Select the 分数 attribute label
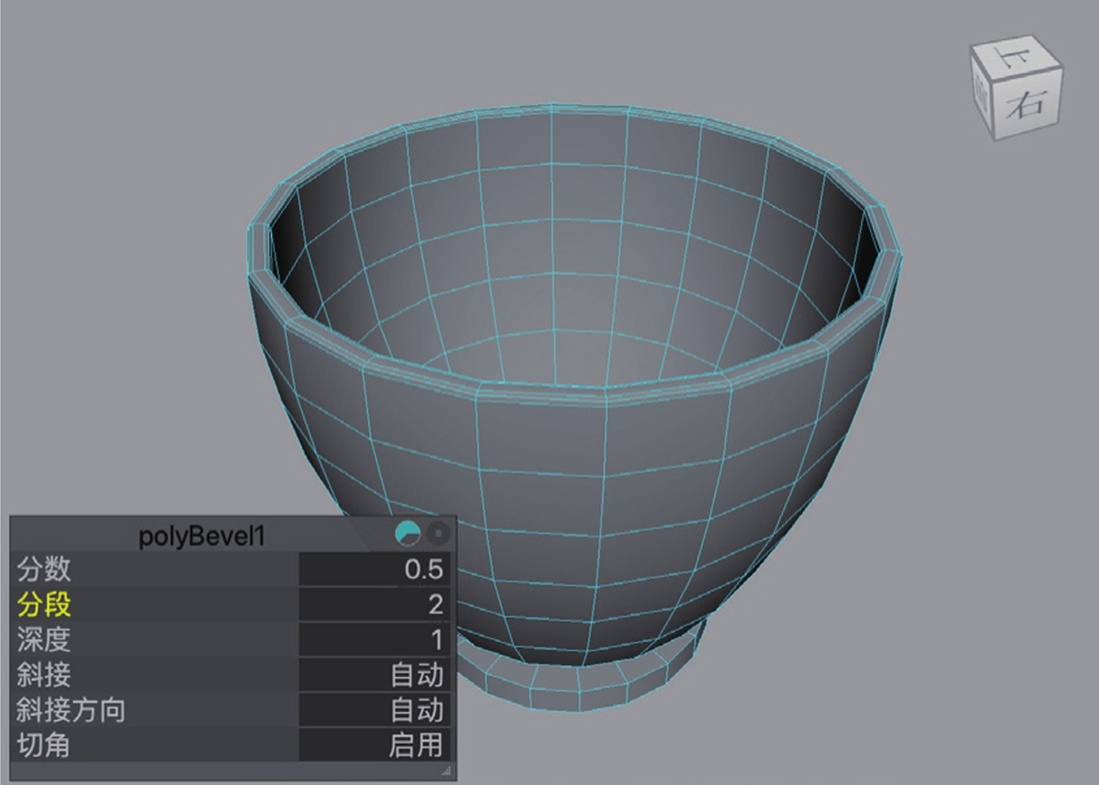1099x785 pixels. tap(45, 569)
